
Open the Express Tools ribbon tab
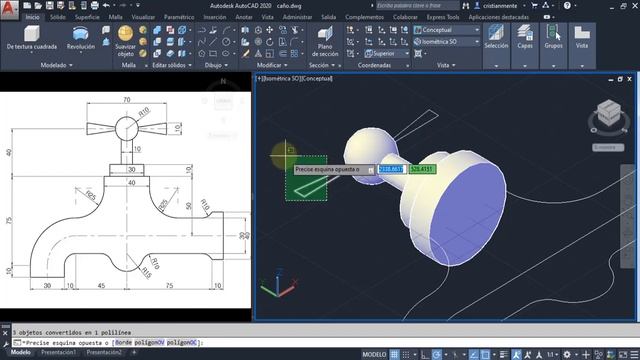[443, 17]
